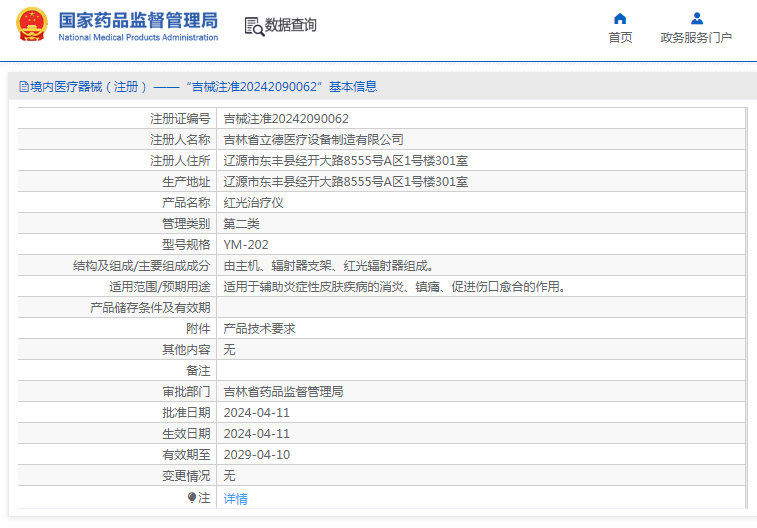
Task: Click the 其他内容 value 无
Action: coord(229,350)
